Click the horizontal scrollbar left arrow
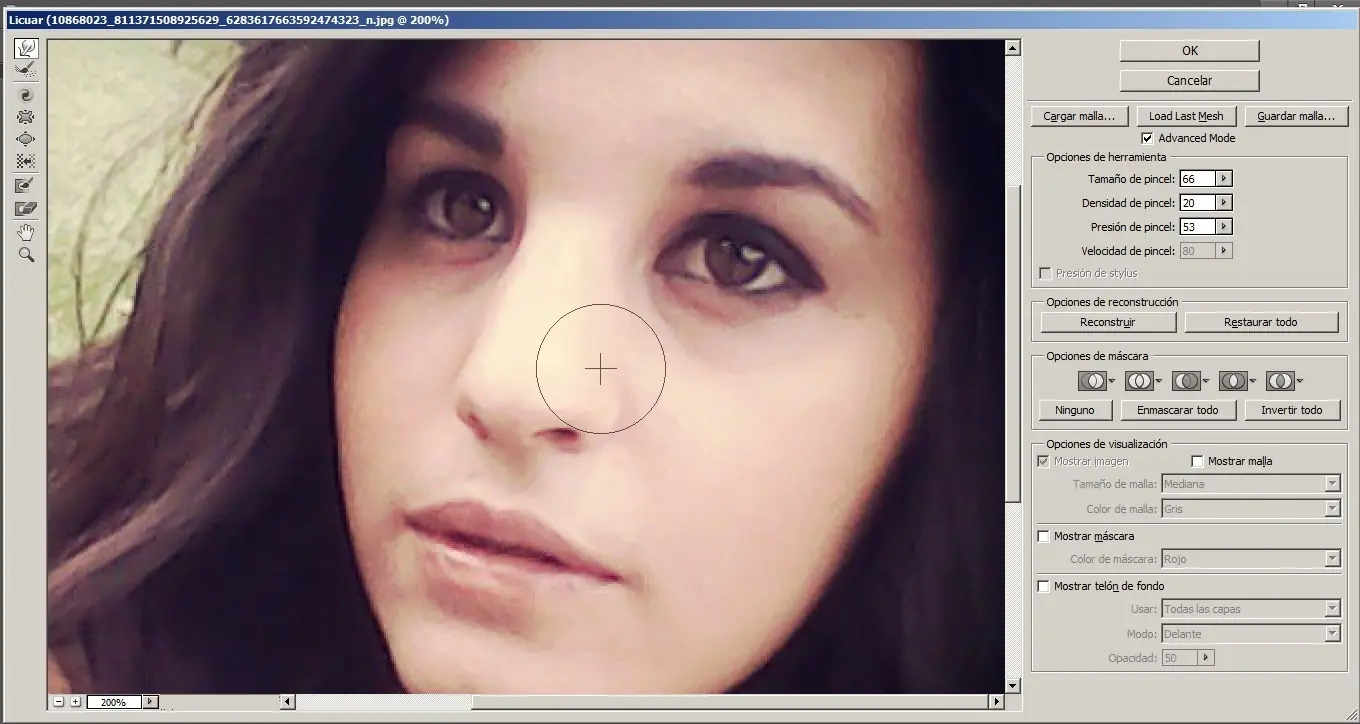 (290, 702)
